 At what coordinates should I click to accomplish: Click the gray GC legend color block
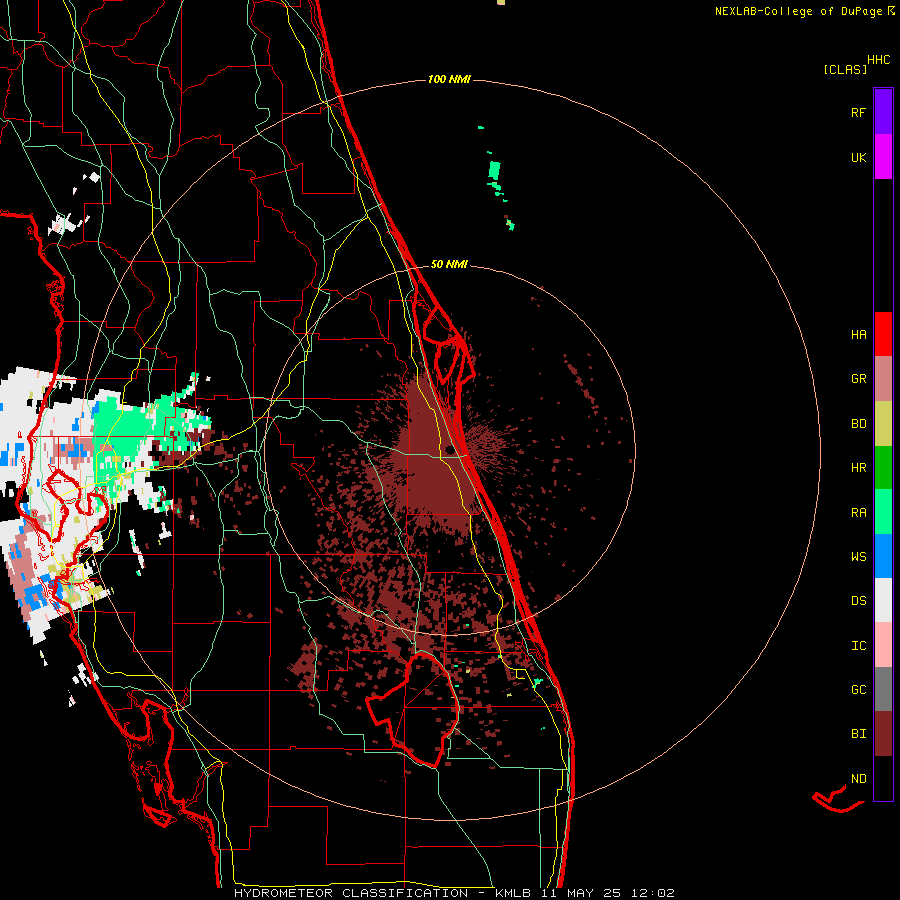point(883,689)
